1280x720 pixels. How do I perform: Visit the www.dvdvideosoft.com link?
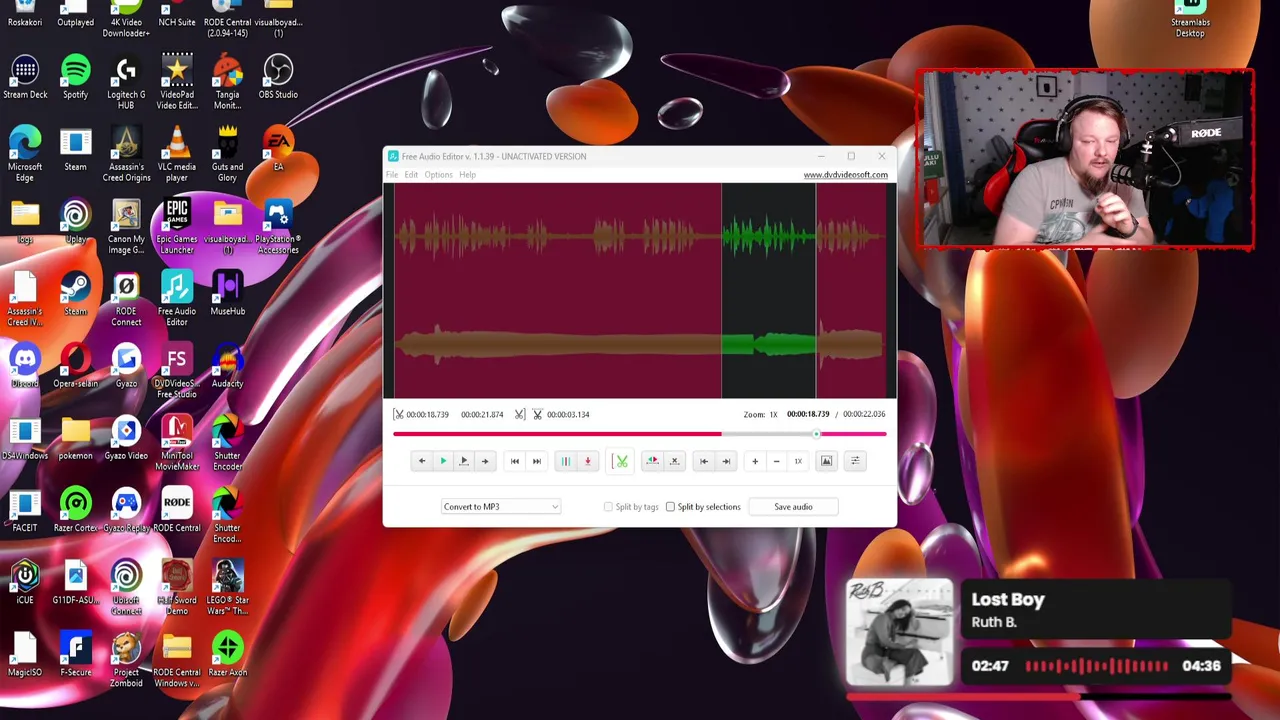point(845,175)
